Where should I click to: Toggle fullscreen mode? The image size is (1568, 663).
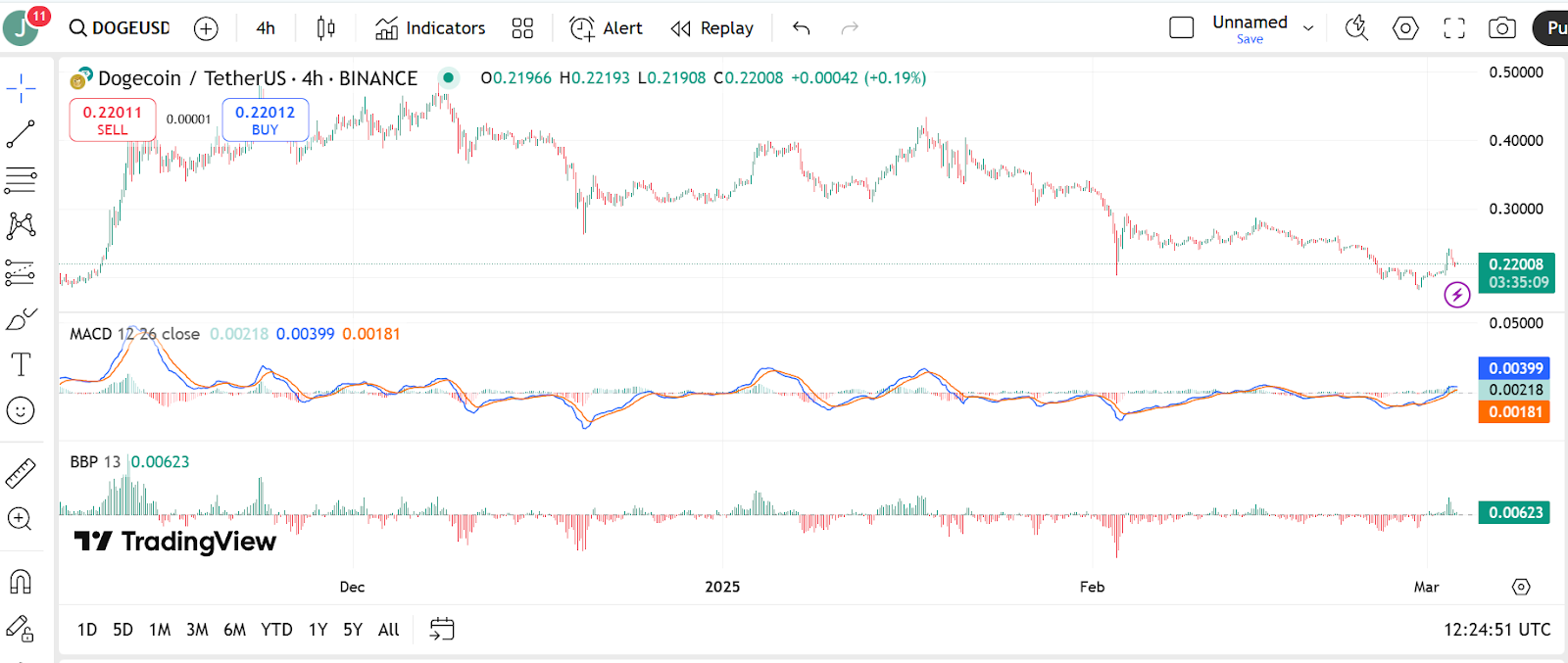click(1454, 28)
